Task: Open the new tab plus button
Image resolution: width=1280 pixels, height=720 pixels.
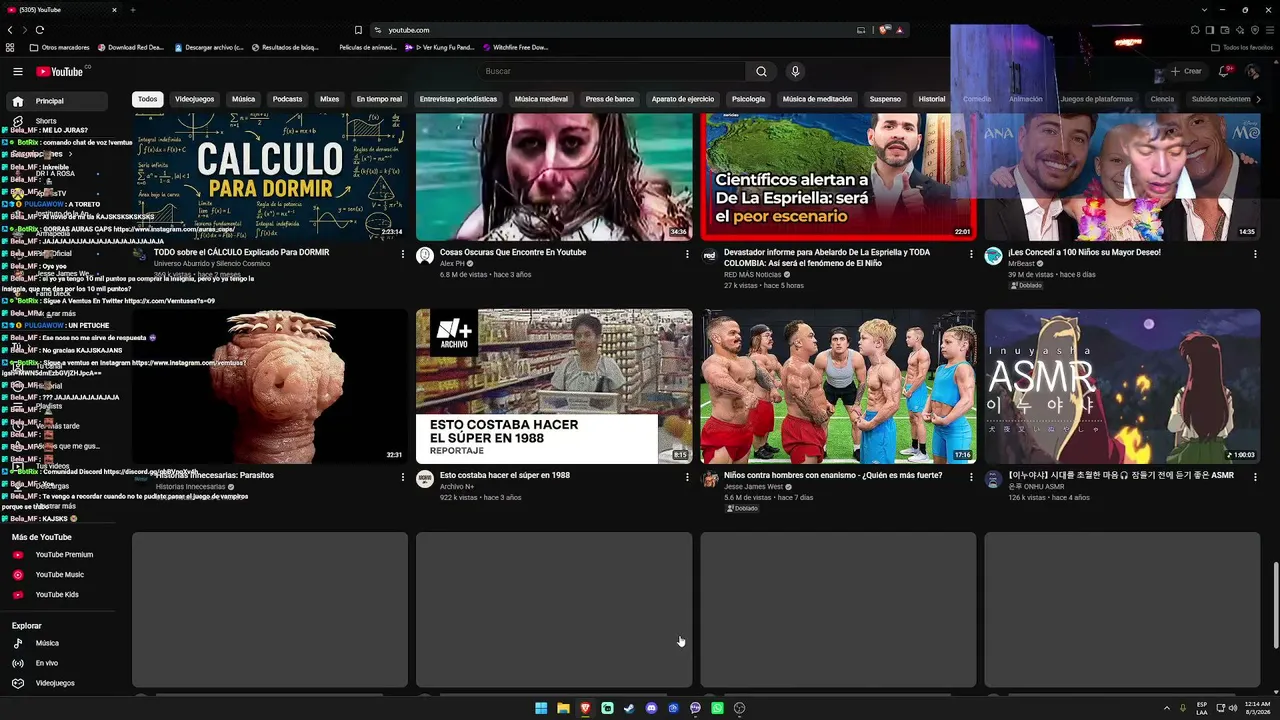Action: click(133, 10)
